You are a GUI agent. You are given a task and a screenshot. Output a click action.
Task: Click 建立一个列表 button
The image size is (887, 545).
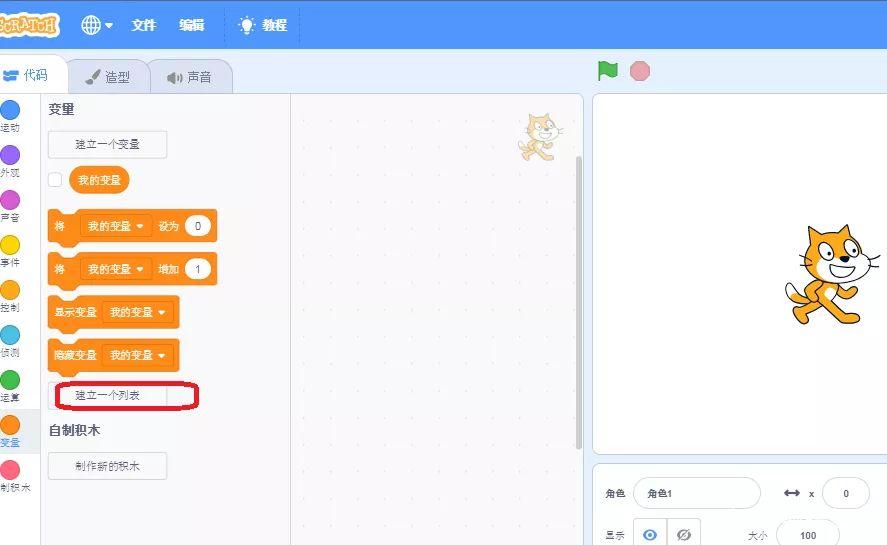pos(107,395)
